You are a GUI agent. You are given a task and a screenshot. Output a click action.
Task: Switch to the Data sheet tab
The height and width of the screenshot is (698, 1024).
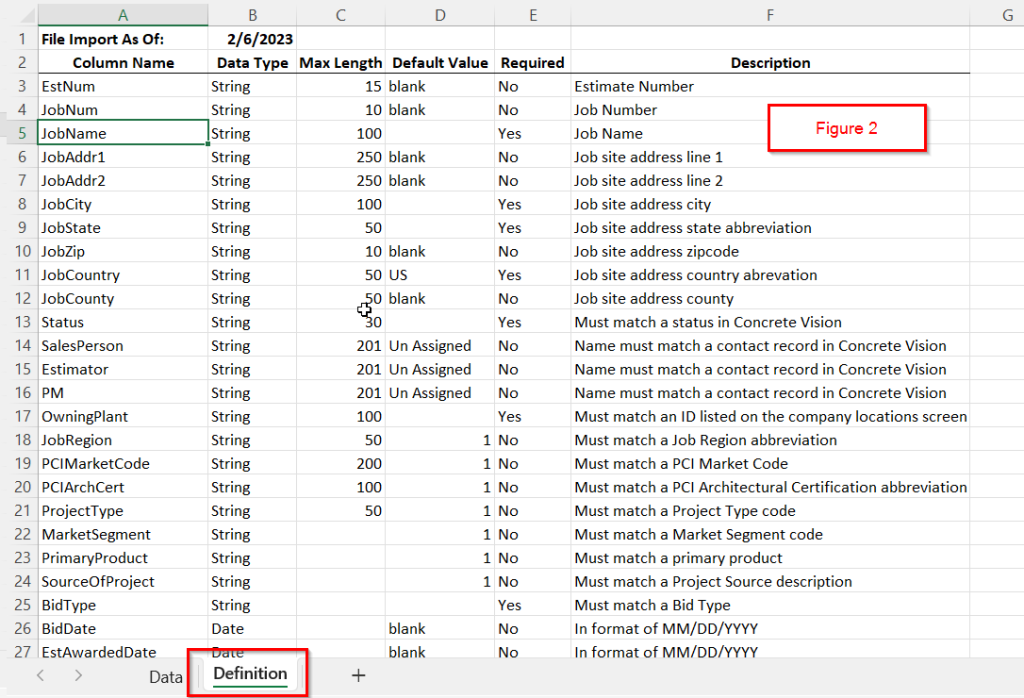165,676
